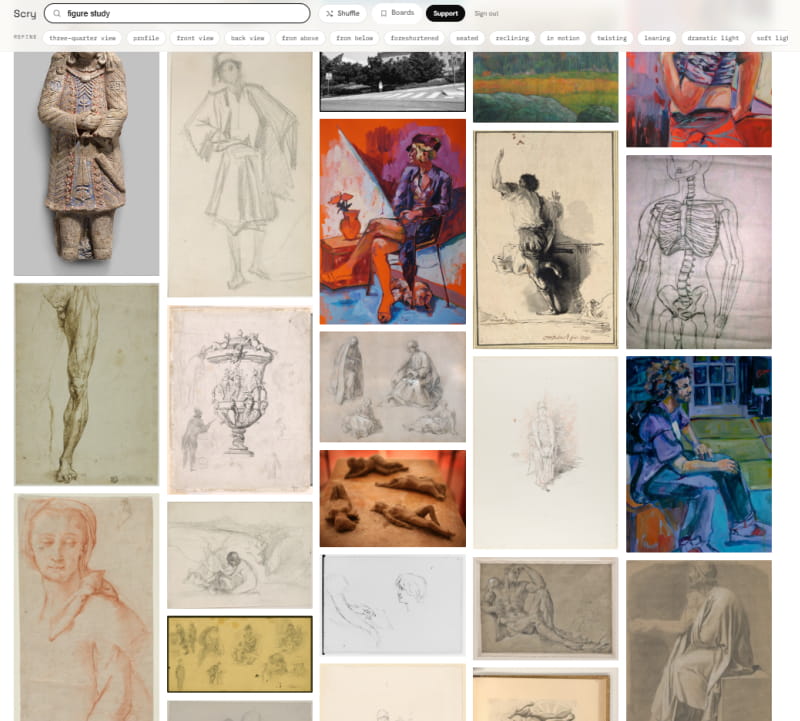
Task: Open the framed gray crouching figure drawing
Action: [x=545, y=608]
